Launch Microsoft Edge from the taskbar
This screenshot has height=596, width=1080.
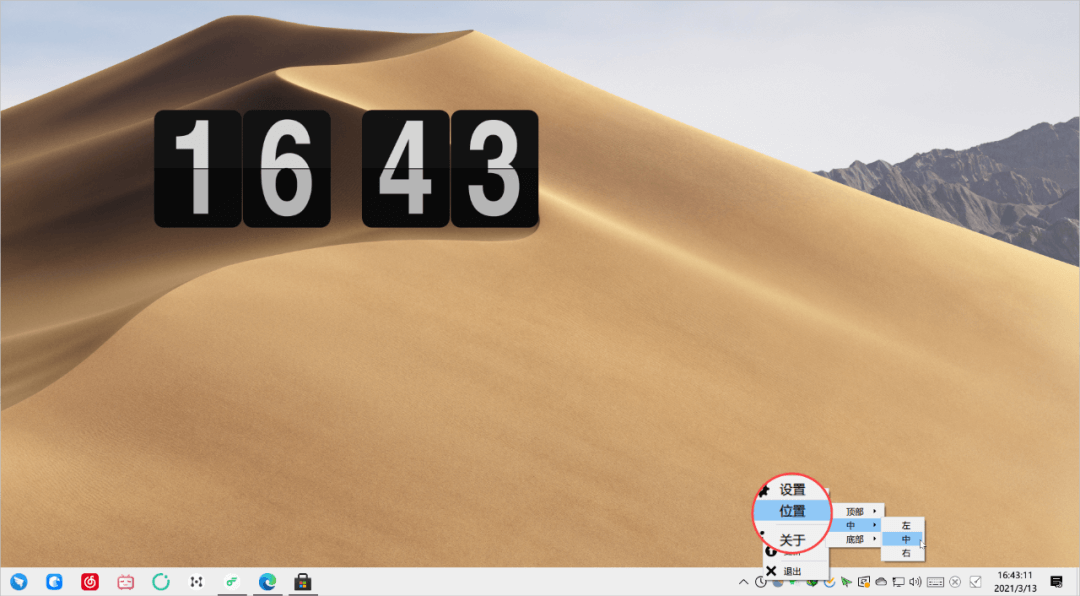tap(267, 582)
